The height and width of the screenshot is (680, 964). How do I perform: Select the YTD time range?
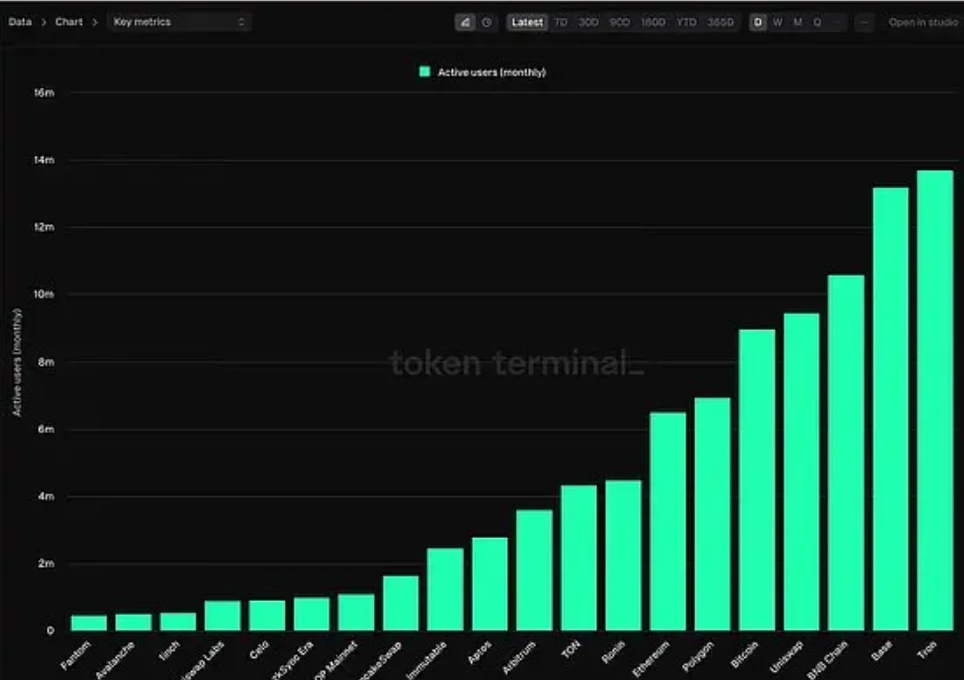tap(686, 23)
